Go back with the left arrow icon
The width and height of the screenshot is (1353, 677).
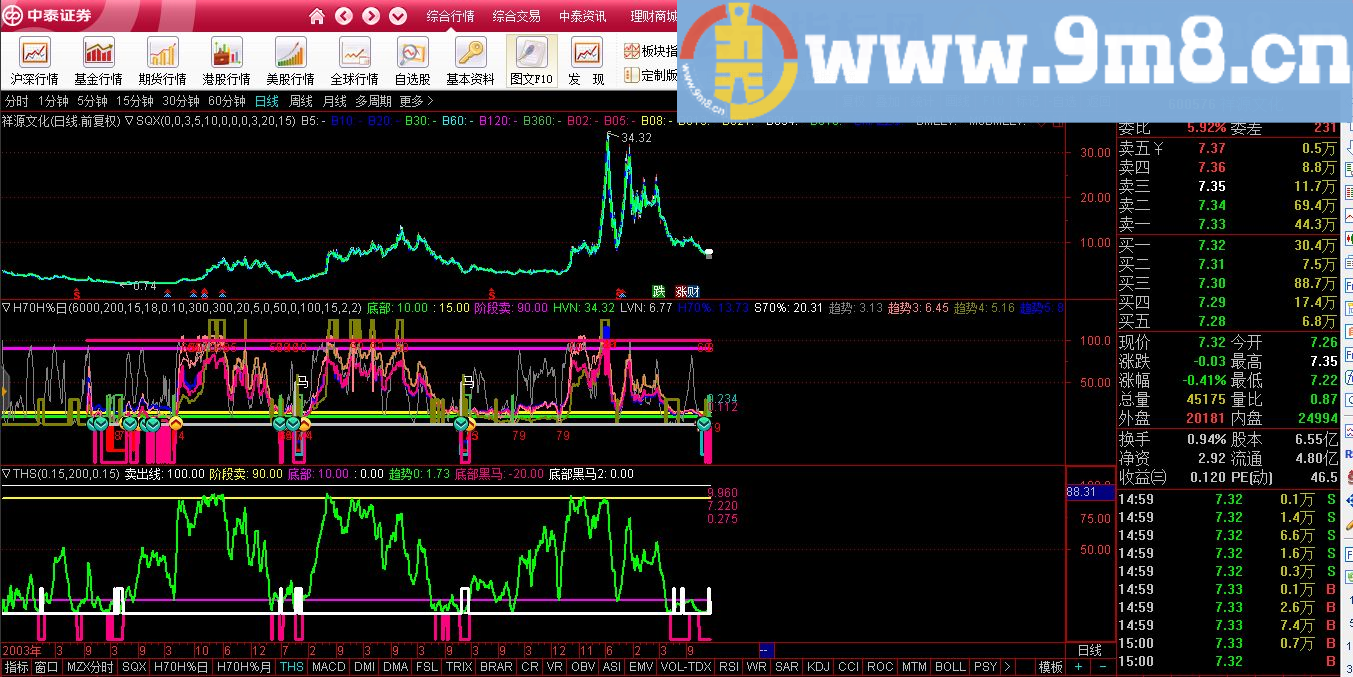(x=344, y=16)
